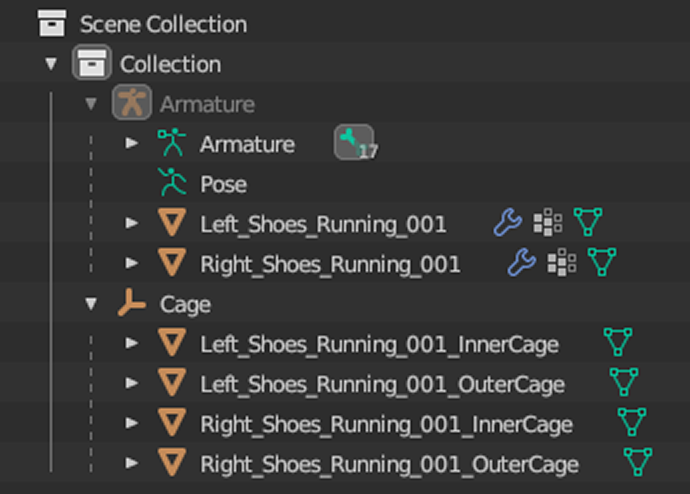690x494 pixels.
Task: Select the orange Armature object icon
Action: (132, 102)
